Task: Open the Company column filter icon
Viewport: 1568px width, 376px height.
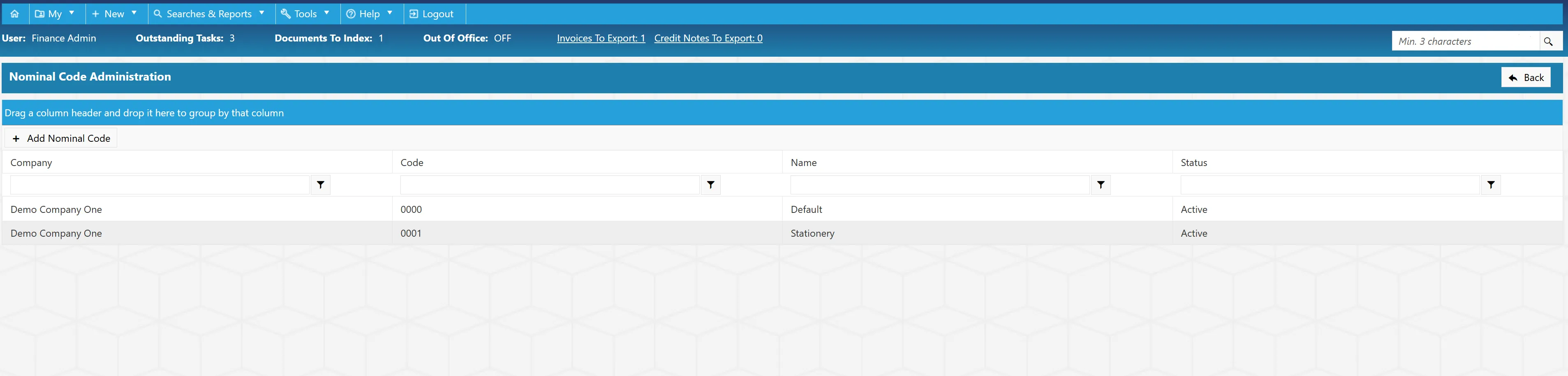Action: pyautogui.click(x=321, y=185)
